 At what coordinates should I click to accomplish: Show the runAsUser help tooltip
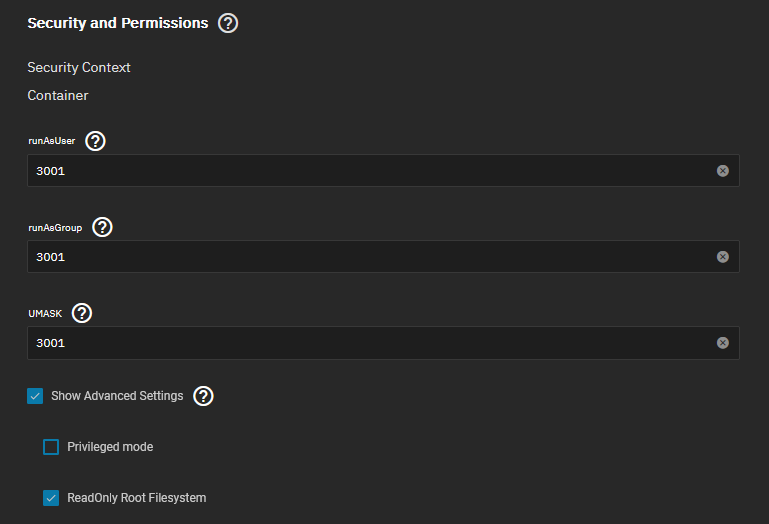(x=95, y=141)
